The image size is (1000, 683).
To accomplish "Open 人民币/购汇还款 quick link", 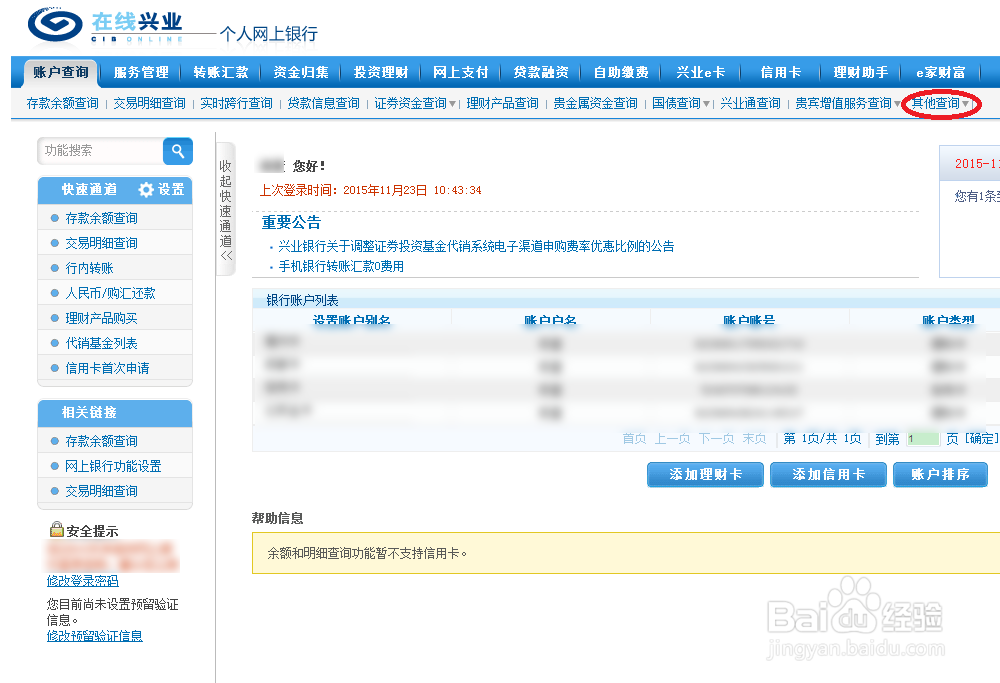I will [x=110, y=293].
